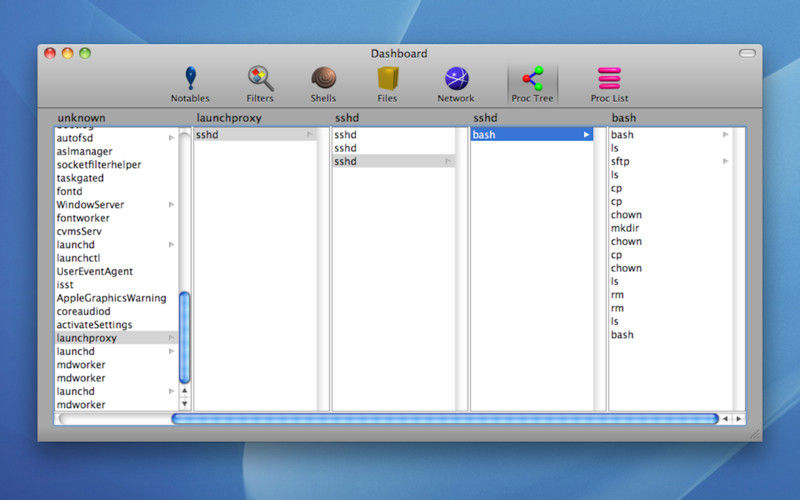Click horizontal scrollbar thumb
The height and width of the screenshot is (500, 800).
[x=445, y=419]
